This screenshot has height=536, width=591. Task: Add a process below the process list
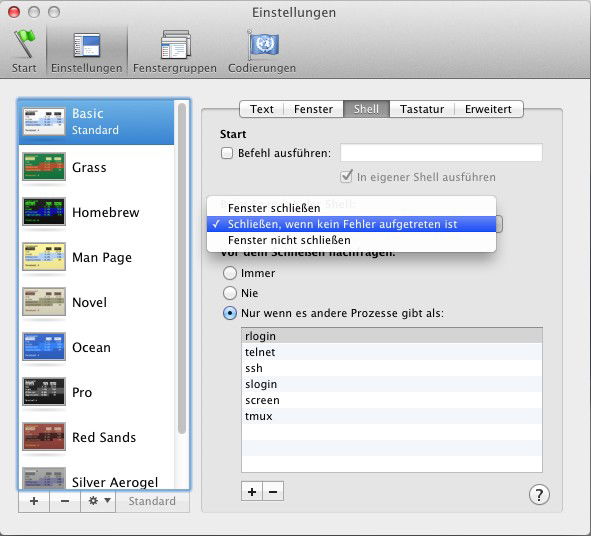(x=252, y=492)
